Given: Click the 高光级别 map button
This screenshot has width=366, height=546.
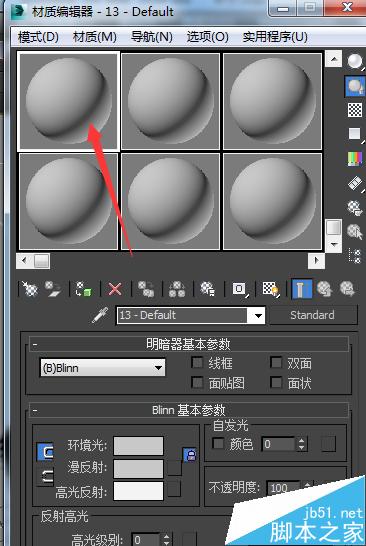Looking at the screenshot, I should click(190, 539).
